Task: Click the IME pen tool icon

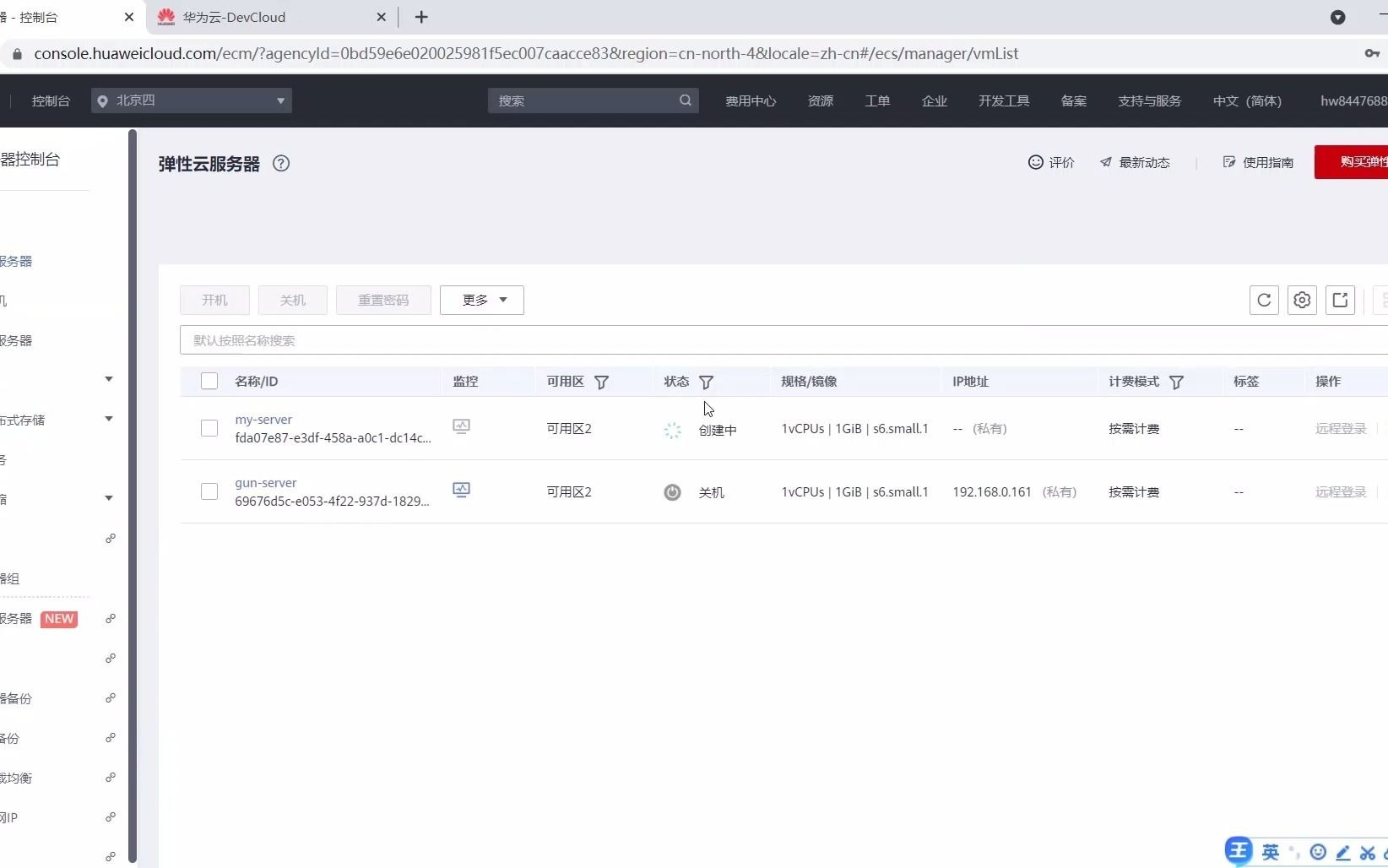Action: coord(1343,853)
